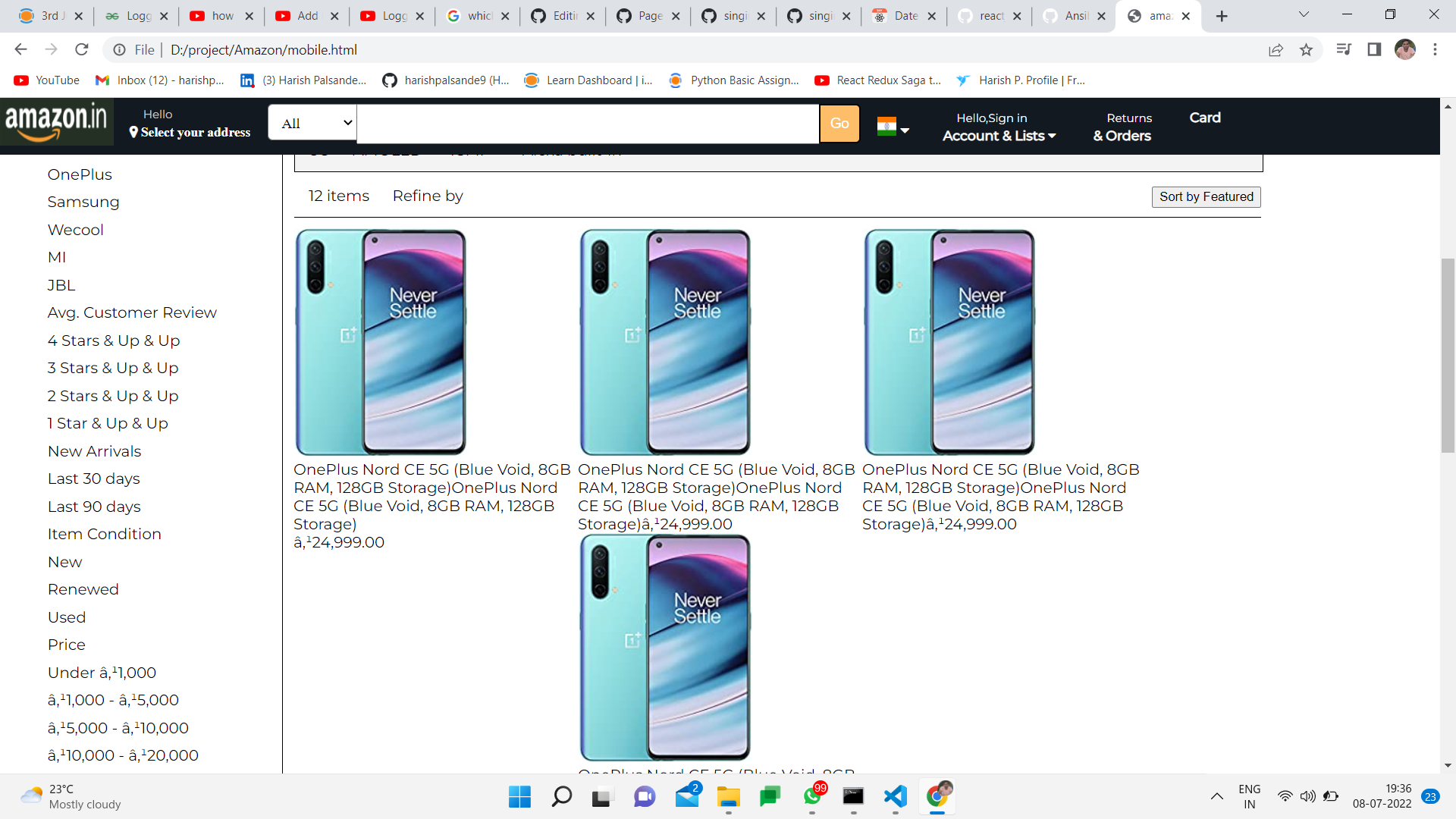Viewport: 1456px width, 819px height.
Task: Open the country flag dropdown beside search
Action: [895, 127]
